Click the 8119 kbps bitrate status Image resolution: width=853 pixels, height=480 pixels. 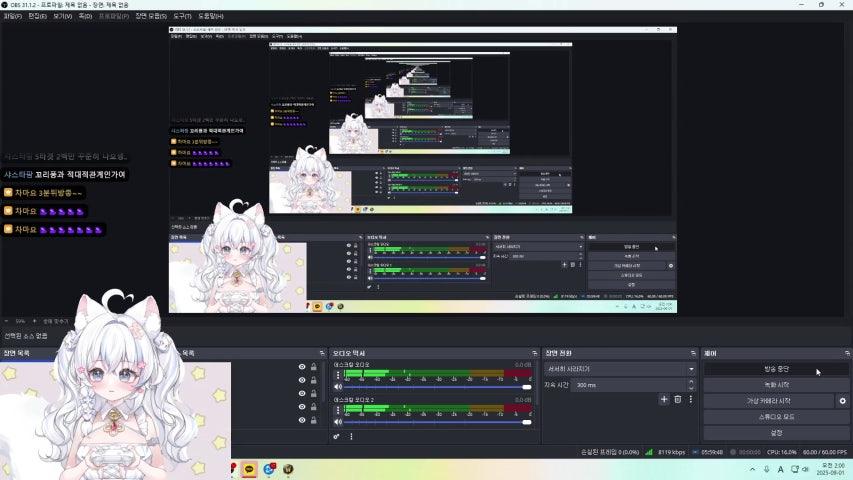(x=671, y=452)
